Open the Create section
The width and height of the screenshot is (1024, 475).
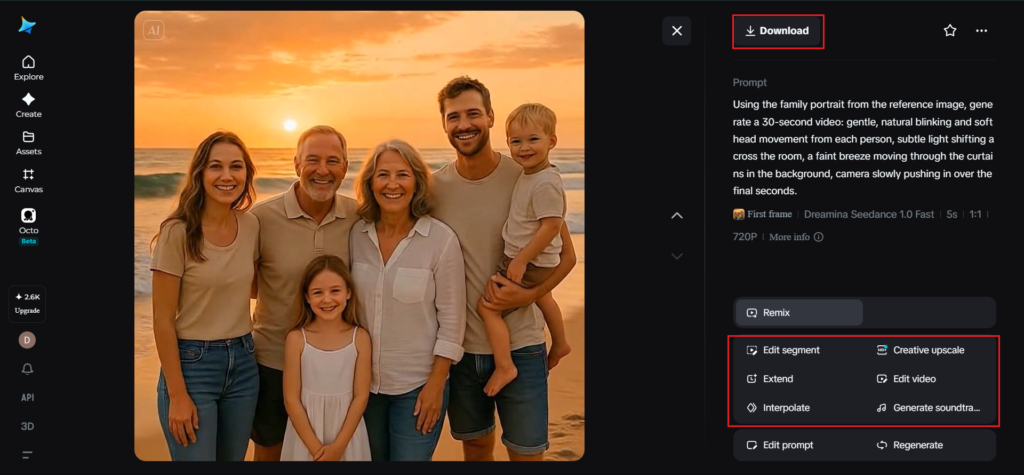pos(28,105)
